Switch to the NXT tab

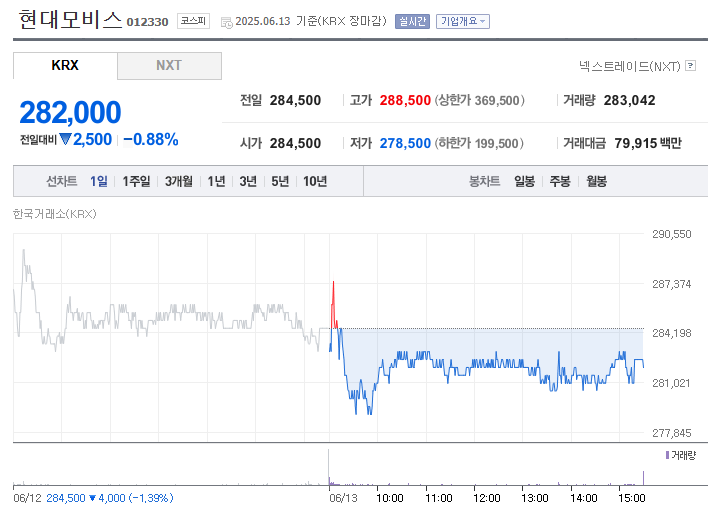pyautogui.click(x=169, y=65)
